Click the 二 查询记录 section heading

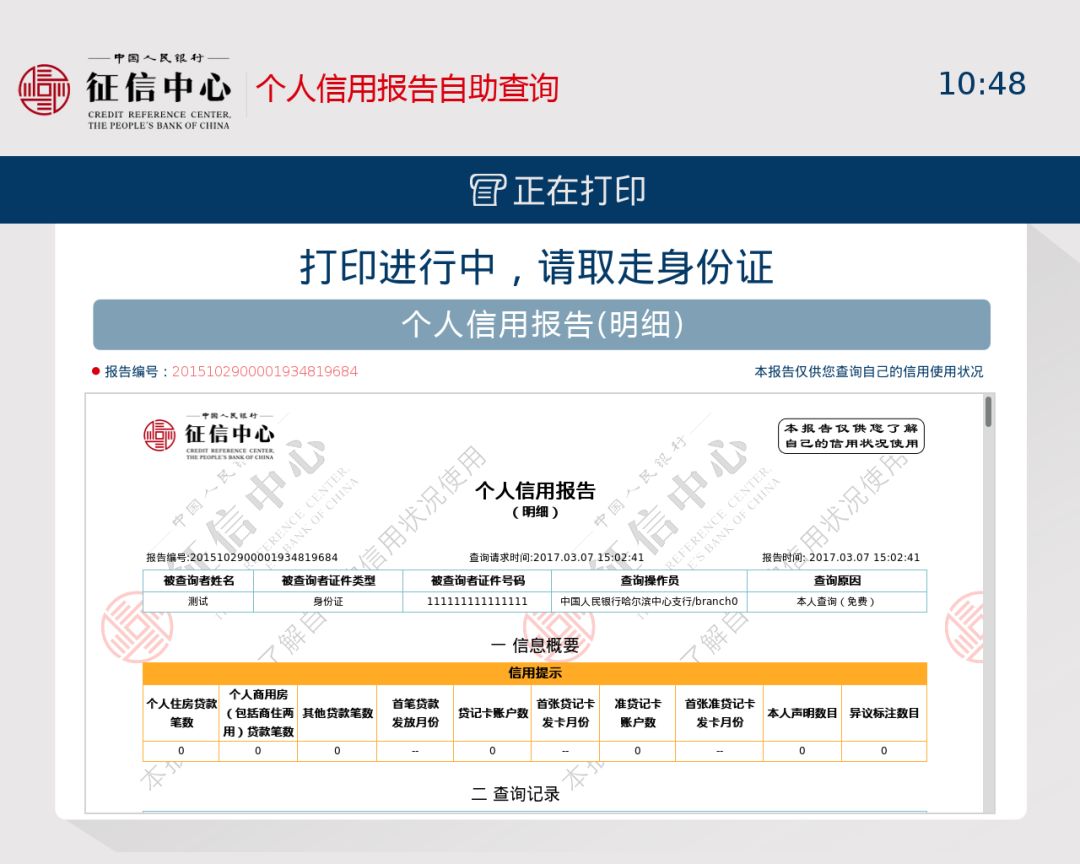tap(515, 794)
